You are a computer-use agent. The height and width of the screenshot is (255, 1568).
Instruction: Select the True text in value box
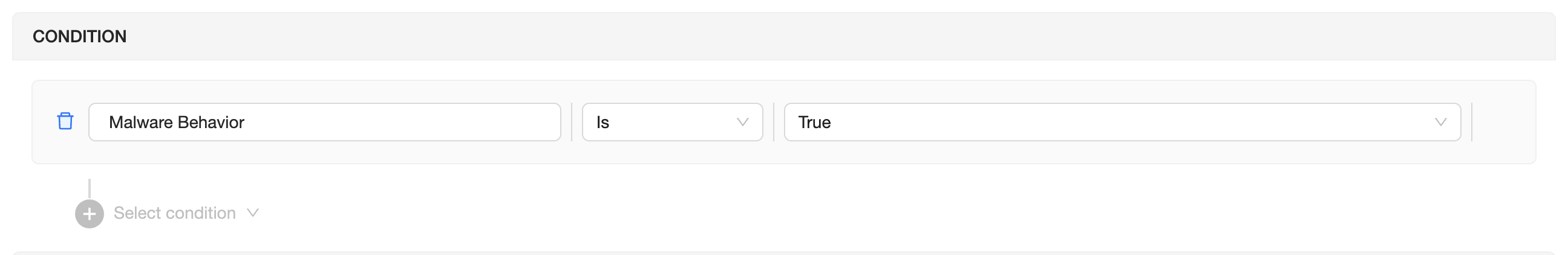coord(814,122)
